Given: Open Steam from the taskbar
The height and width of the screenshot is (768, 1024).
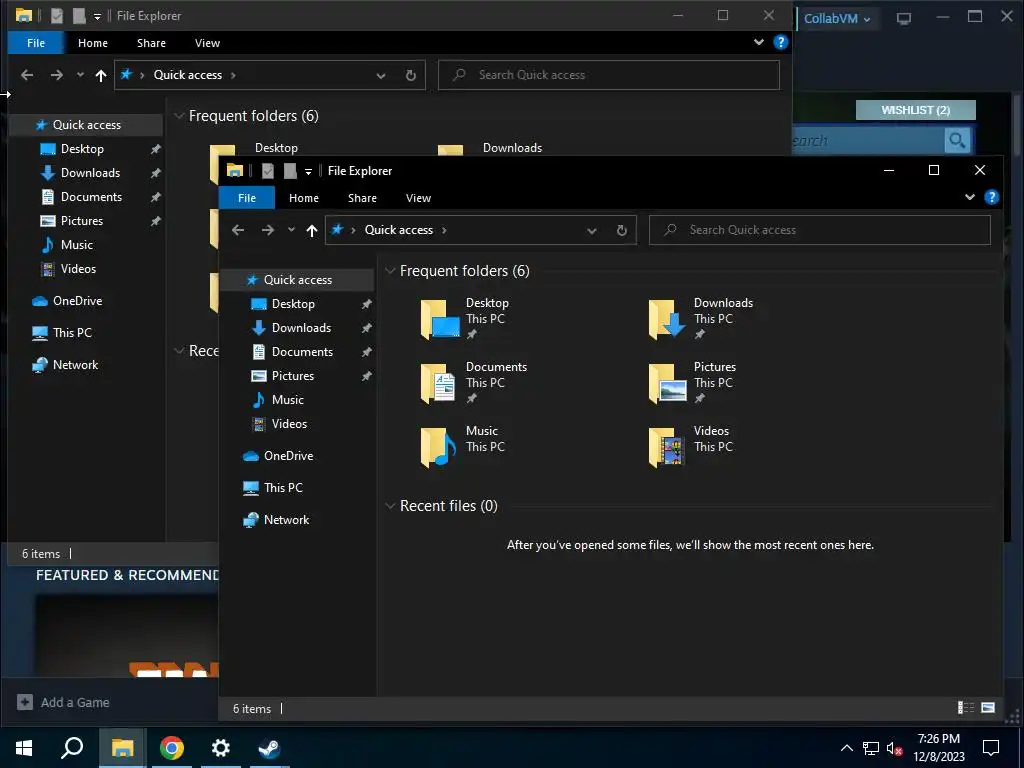Looking at the screenshot, I should coord(269,748).
